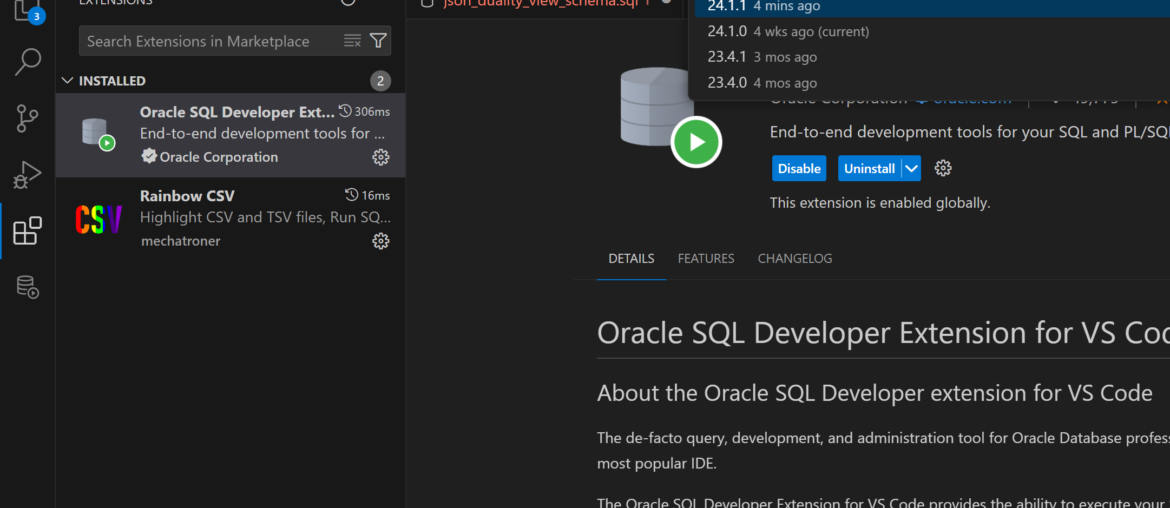The height and width of the screenshot is (508, 1170).
Task: Open the filter extensions funnel icon
Action: coord(378,41)
